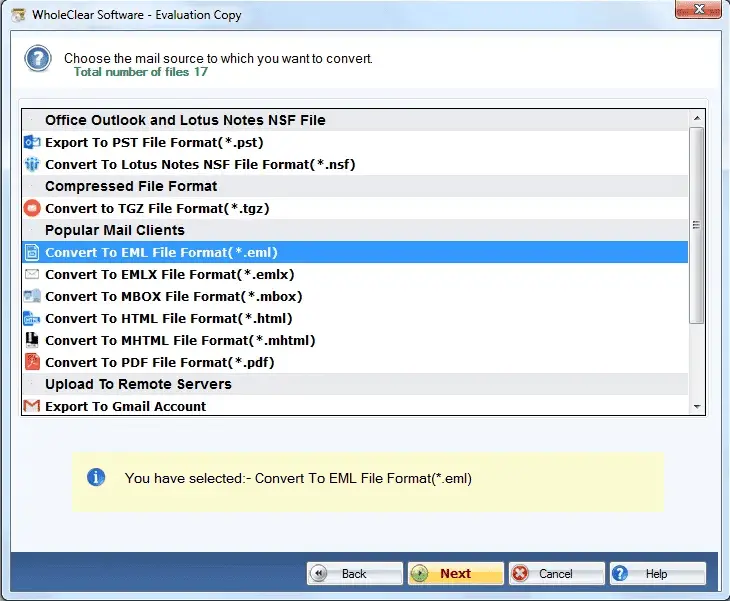Open the Help button
Viewport: 730px width, 601px height.
click(x=658, y=573)
